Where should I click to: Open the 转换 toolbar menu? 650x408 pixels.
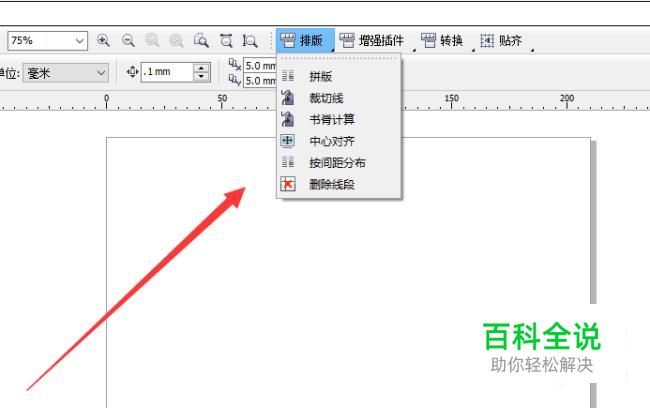[446, 40]
